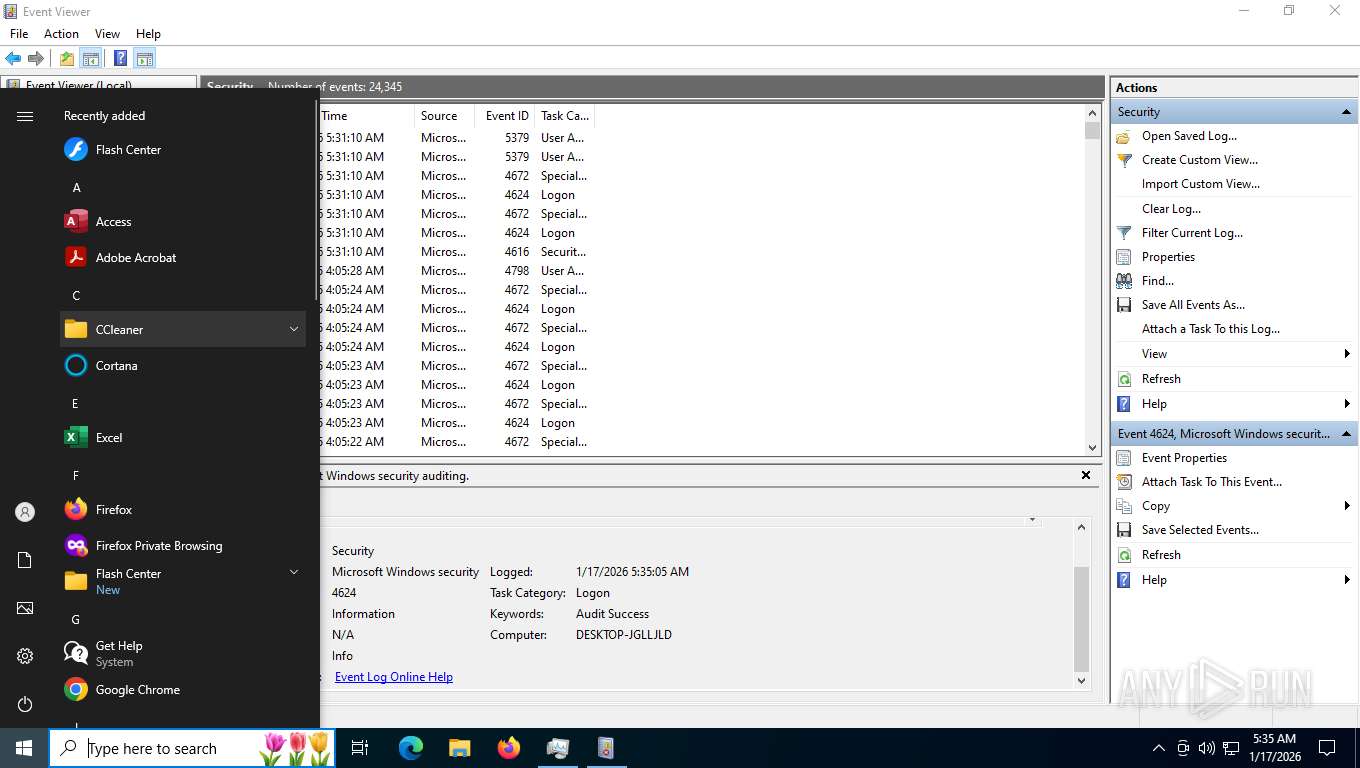Click Clear Log in Actions pane
This screenshot has height=768, width=1360.
click(x=1171, y=209)
